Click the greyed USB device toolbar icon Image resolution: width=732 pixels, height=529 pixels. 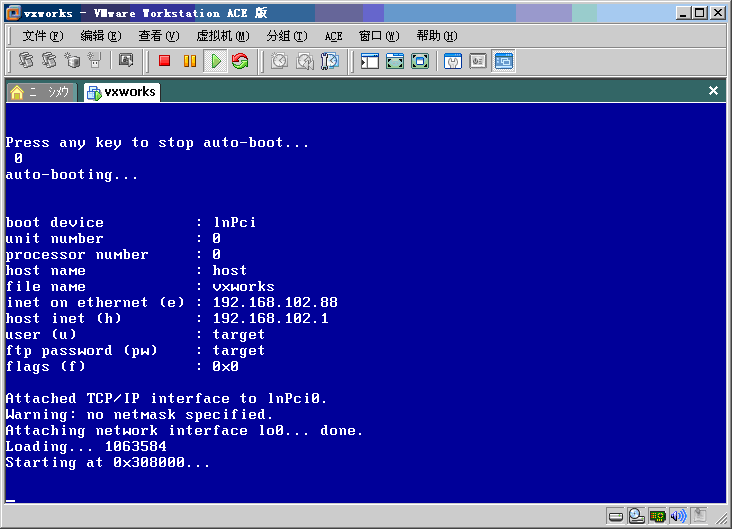pyautogui.click(x=95, y=61)
